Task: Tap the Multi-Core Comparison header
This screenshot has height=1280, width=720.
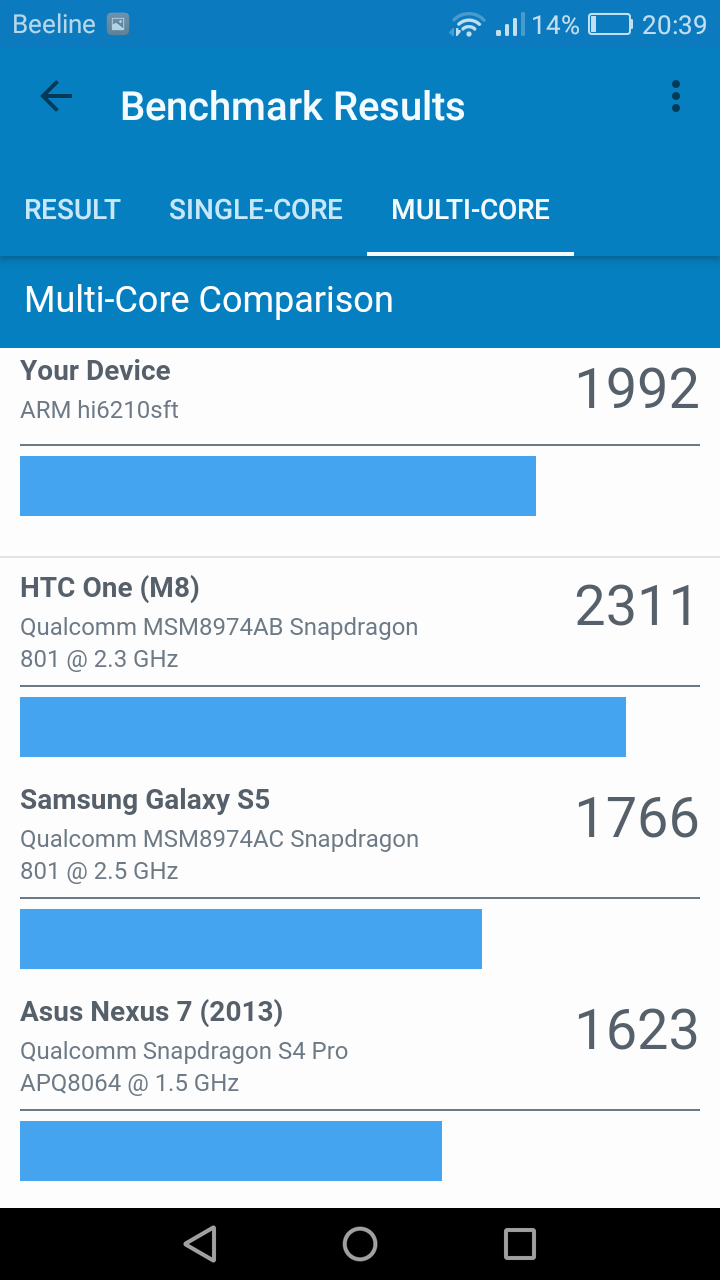Action: coord(209,300)
